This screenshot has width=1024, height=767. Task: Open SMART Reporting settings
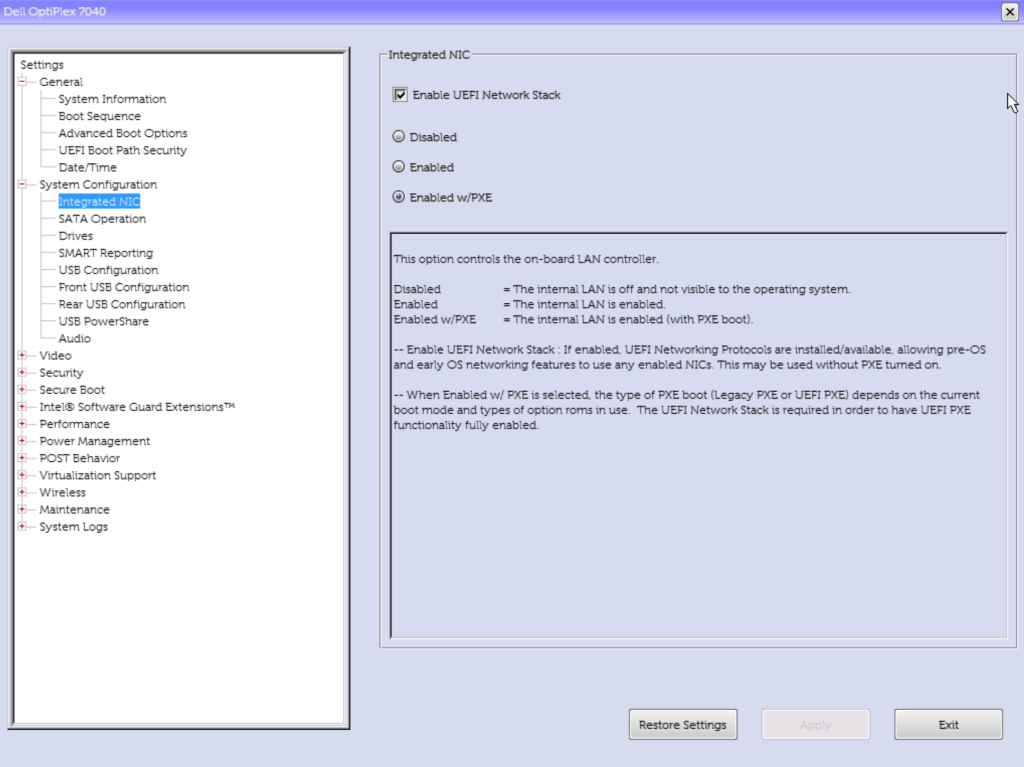(106, 253)
